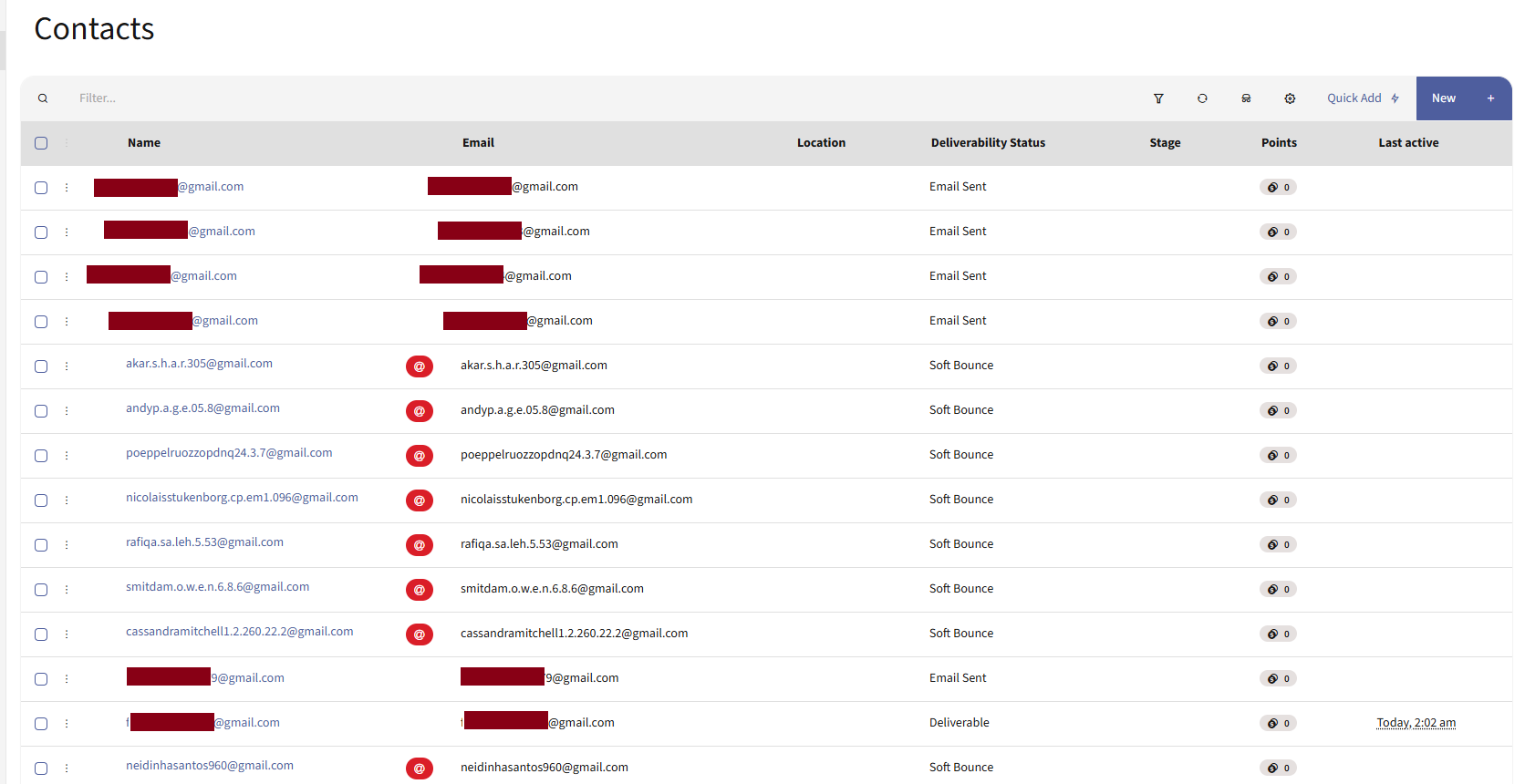
Task: Click points badge in andyp.a.g.e.05.8 row
Action: (1278, 410)
